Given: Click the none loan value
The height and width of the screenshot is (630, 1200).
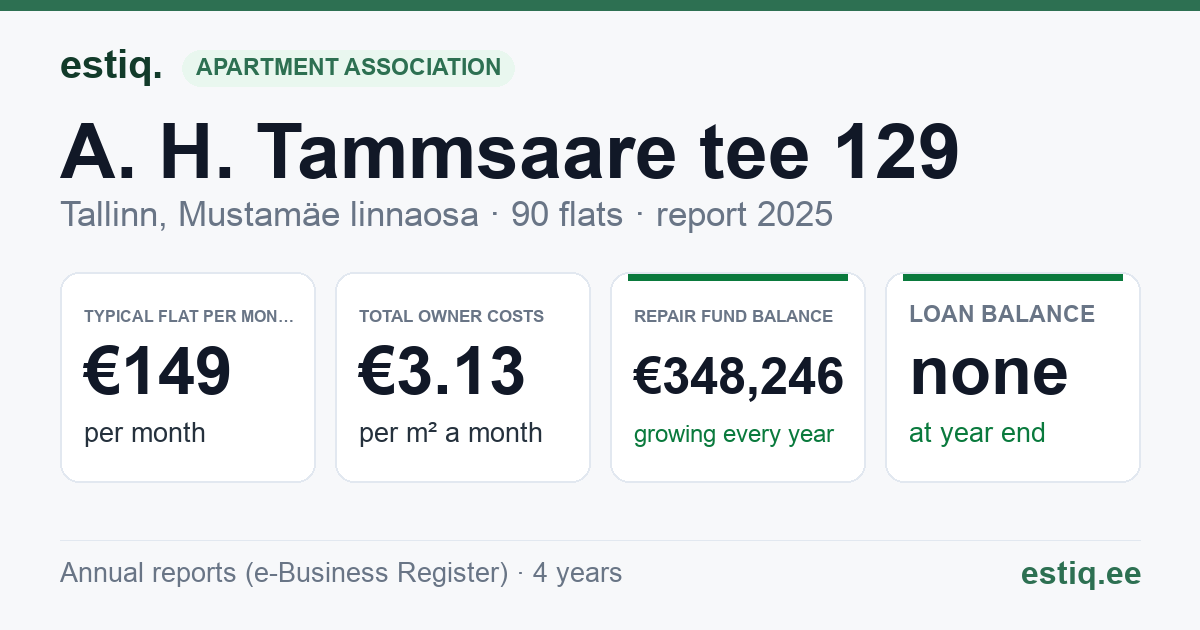Looking at the screenshot, I should pos(989,371).
